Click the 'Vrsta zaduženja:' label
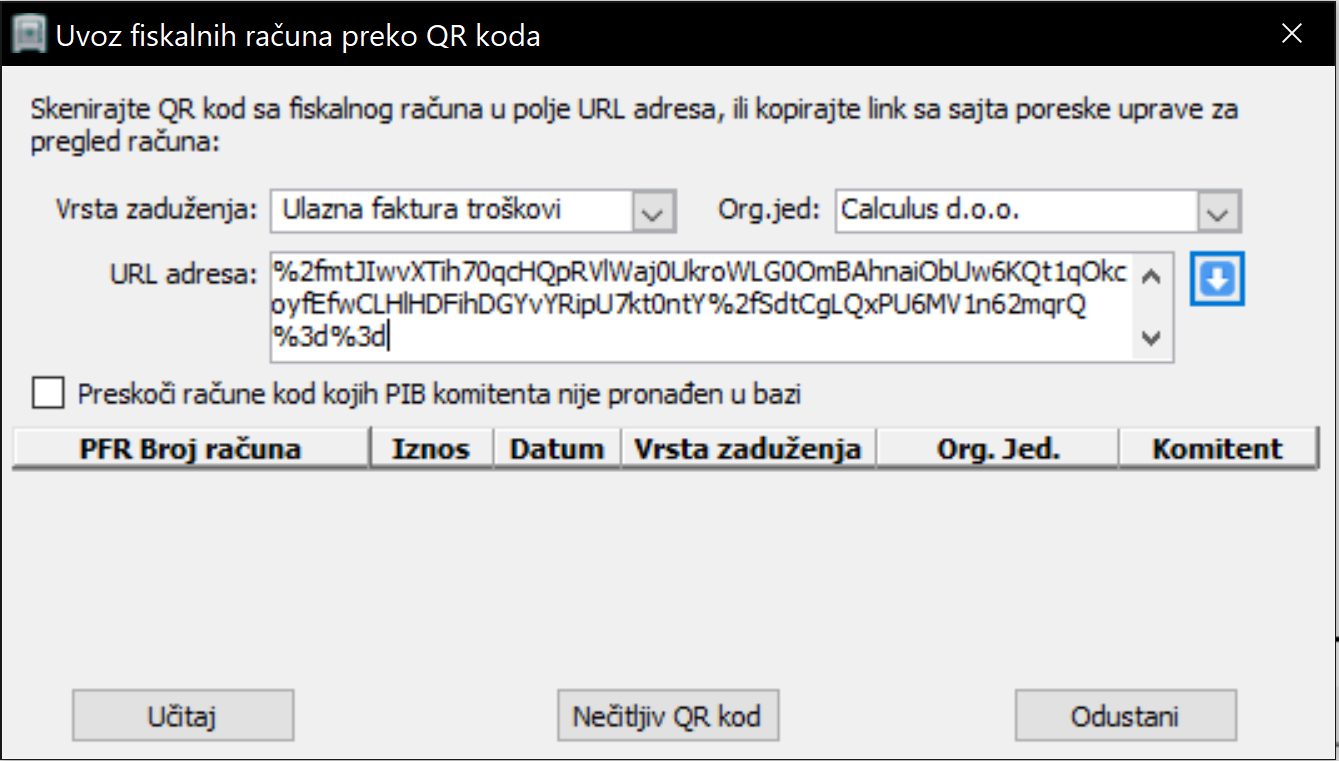The image size is (1339, 761). [x=157, y=210]
